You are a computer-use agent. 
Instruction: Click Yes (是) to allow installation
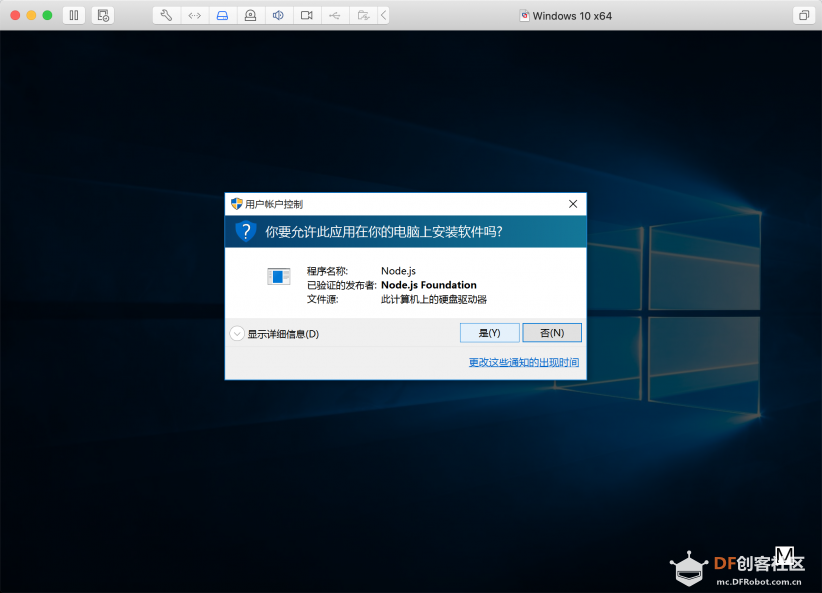tap(490, 333)
